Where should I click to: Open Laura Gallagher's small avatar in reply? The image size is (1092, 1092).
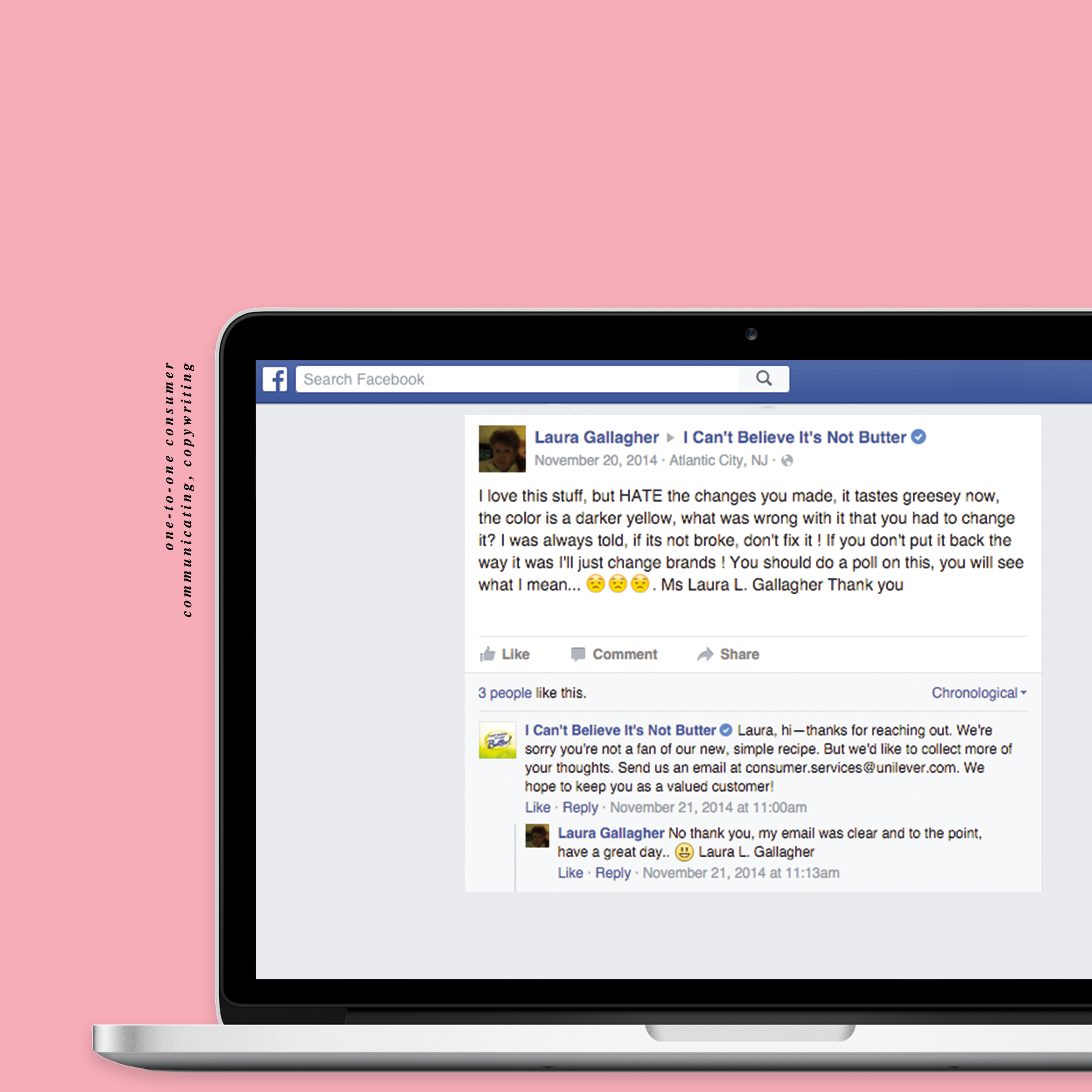pyautogui.click(x=537, y=836)
